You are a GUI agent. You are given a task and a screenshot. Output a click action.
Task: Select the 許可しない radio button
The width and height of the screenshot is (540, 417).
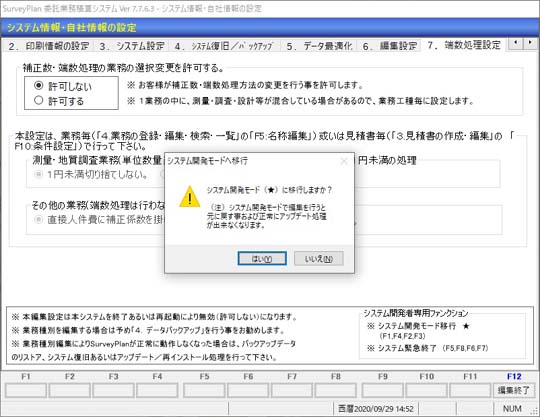(x=39, y=85)
